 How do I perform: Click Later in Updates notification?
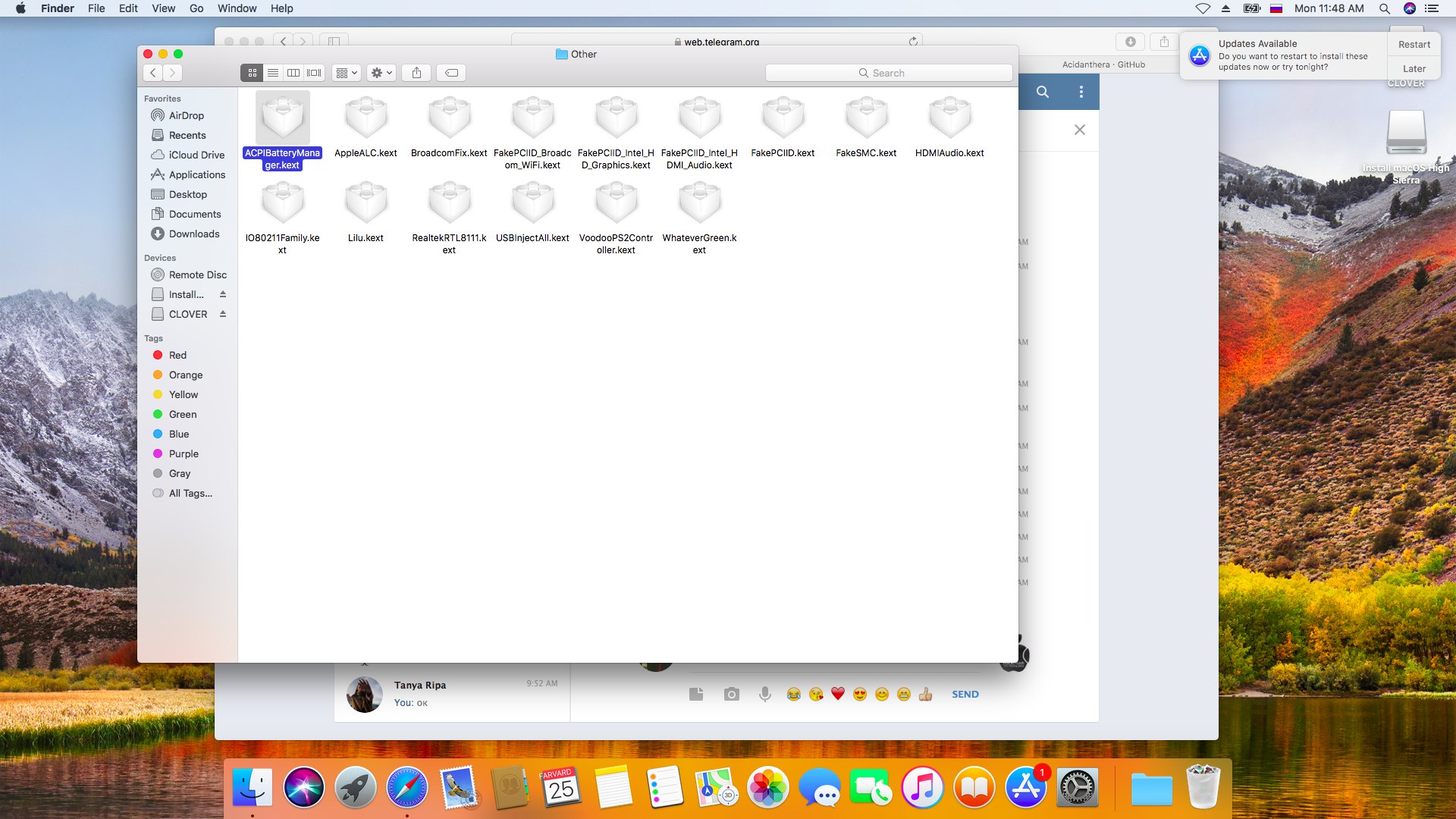tap(1414, 68)
